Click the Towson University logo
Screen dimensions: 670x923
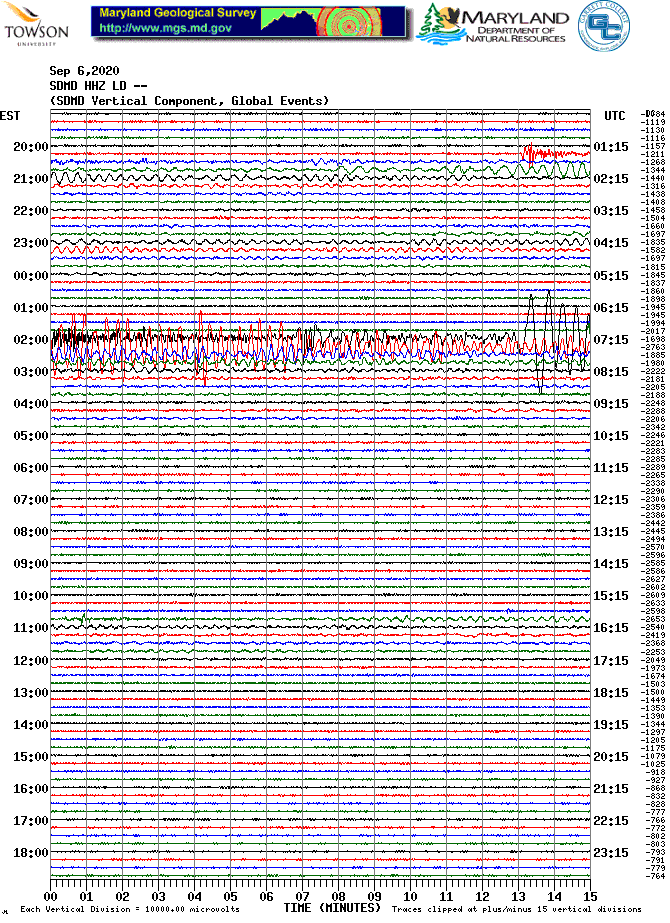(36, 24)
